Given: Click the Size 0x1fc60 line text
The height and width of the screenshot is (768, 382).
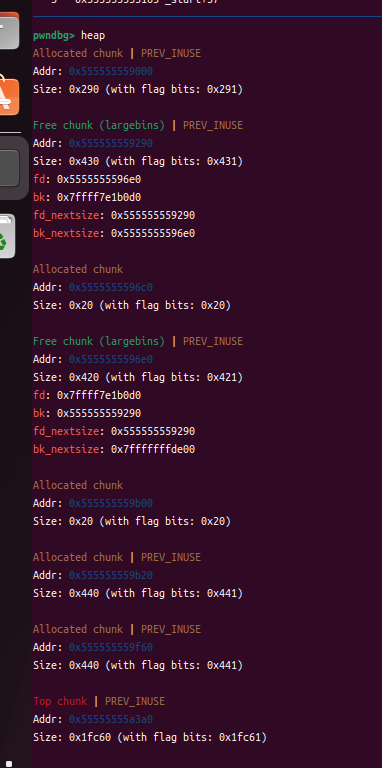Looking at the screenshot, I should [x=150, y=738].
